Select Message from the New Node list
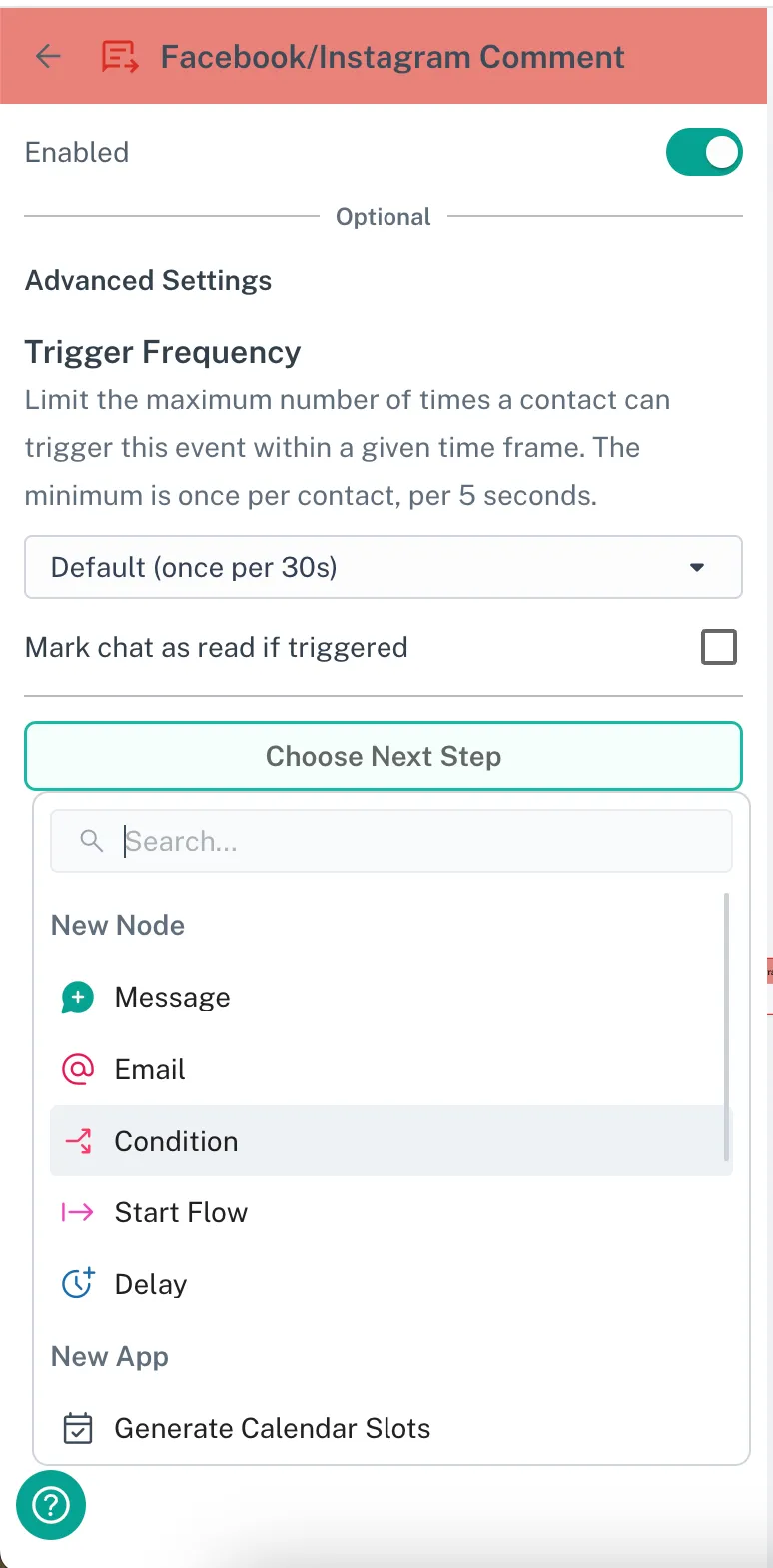Screen dimensions: 773x1568 pos(173,997)
